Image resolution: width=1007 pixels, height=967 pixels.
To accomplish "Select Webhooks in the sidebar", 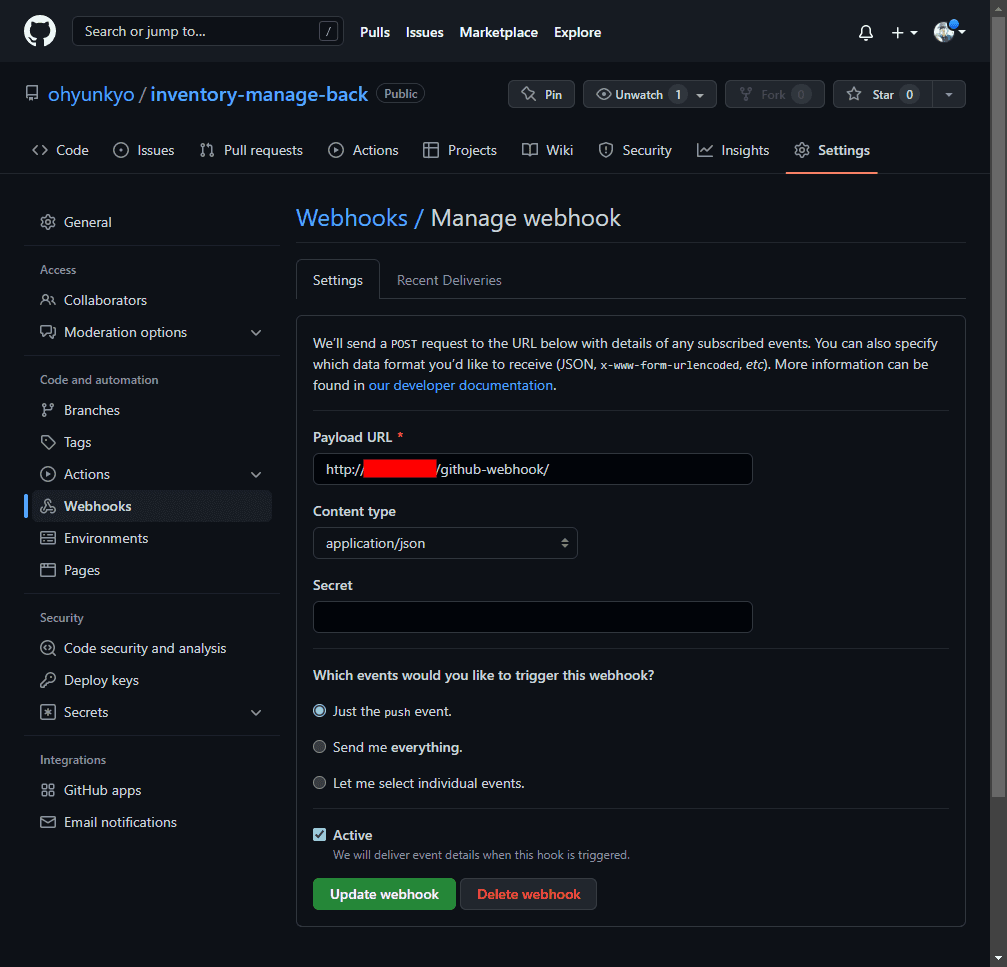I will pyautogui.click(x=152, y=506).
